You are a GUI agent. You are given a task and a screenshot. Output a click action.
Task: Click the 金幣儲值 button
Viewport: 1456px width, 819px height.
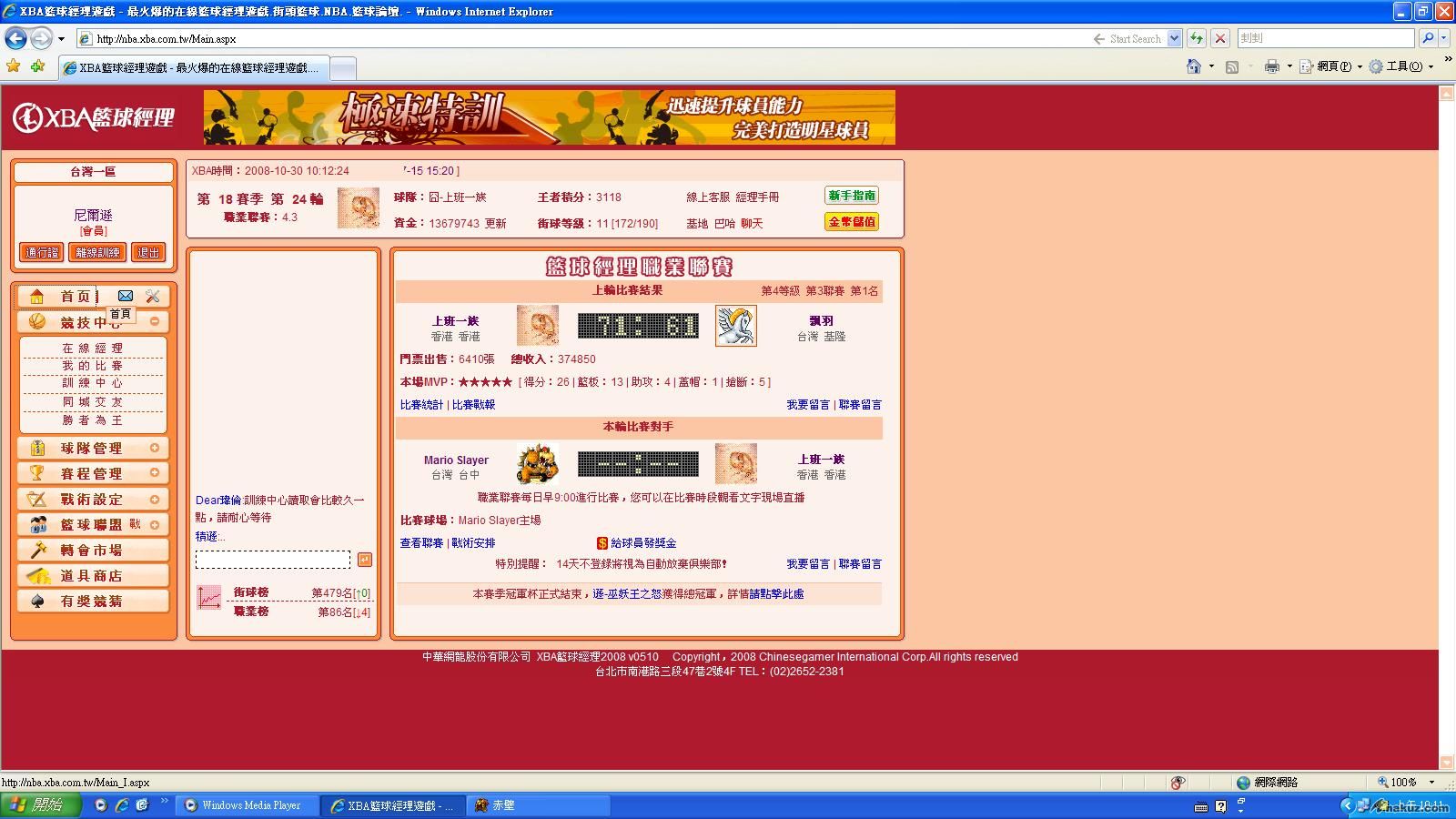852,221
